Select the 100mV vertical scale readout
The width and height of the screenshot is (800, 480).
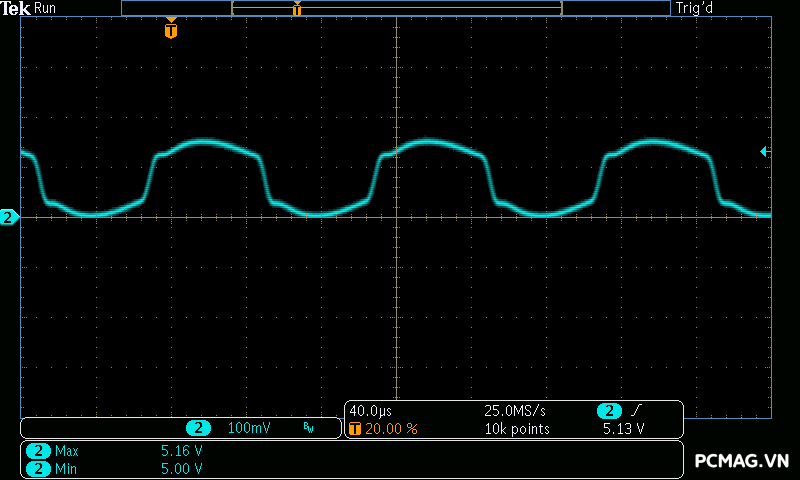pyautogui.click(x=249, y=428)
